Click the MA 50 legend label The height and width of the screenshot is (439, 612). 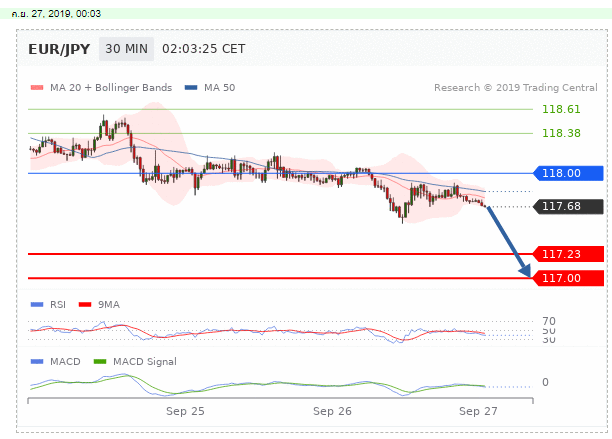pyautogui.click(x=219, y=88)
